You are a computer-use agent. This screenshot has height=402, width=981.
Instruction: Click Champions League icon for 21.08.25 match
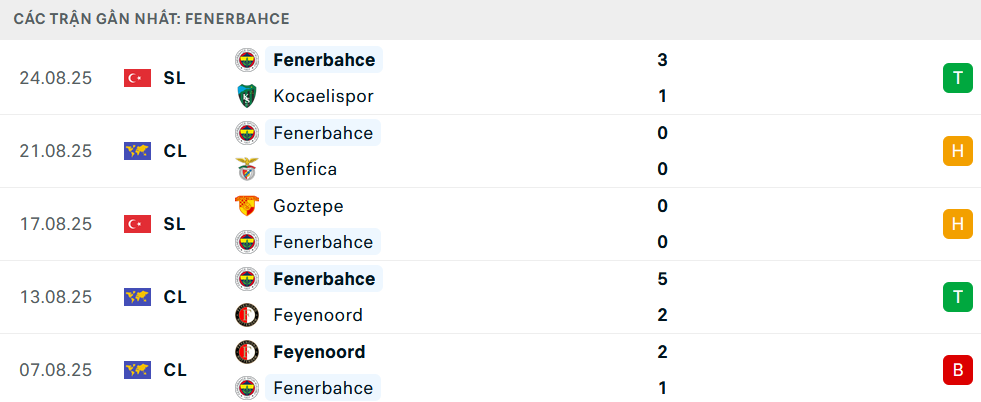[137, 151]
